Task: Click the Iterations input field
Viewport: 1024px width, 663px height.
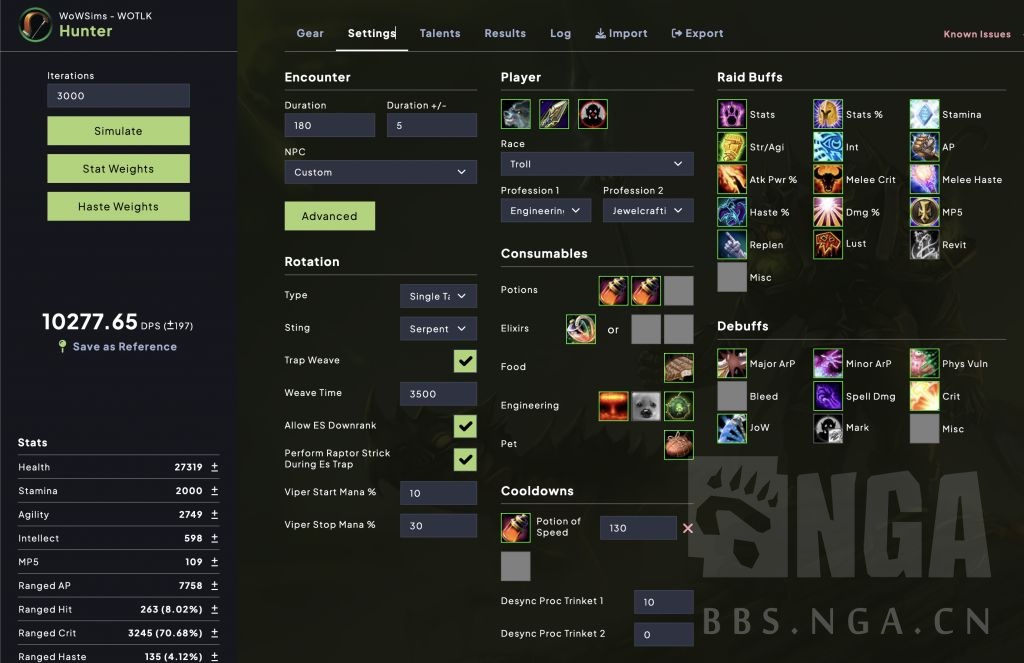Action: (118, 96)
